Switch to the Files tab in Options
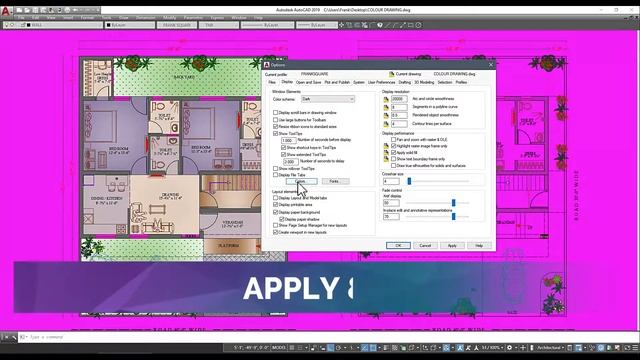 (x=272, y=82)
